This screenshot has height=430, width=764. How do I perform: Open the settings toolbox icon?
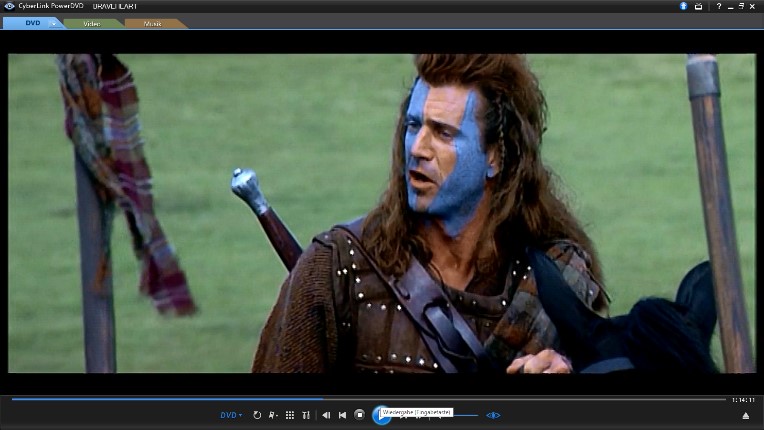pos(698,6)
